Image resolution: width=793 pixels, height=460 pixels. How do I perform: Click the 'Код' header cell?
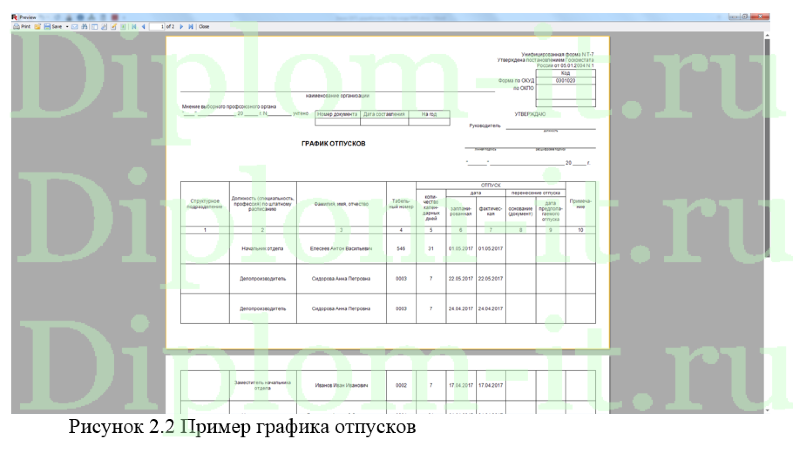pyautogui.click(x=565, y=73)
